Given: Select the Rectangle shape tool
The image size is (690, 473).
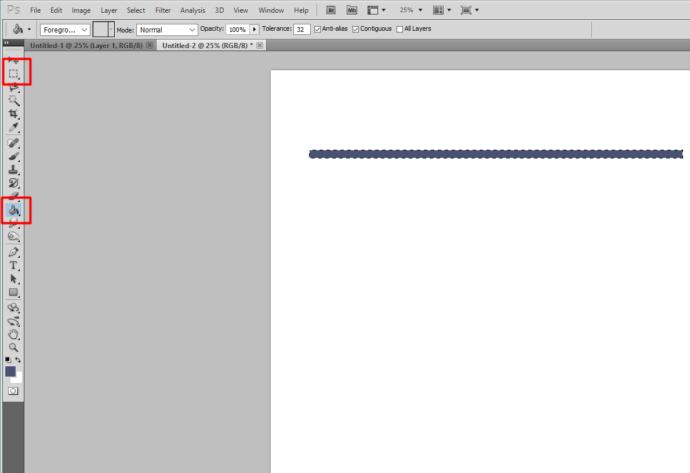Looking at the screenshot, I should [13, 293].
